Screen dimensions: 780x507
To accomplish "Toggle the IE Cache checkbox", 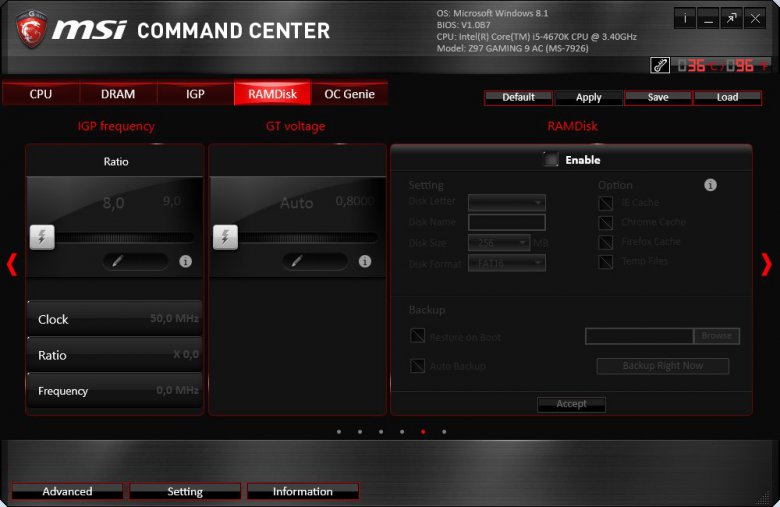I will tap(605, 203).
